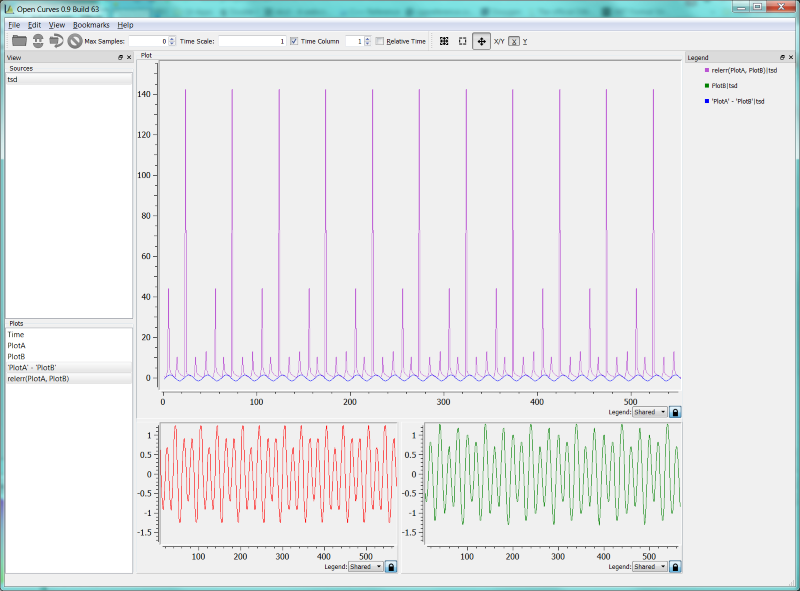Uncheck the Time Column checkbox
This screenshot has width=800, height=591.
tap(294, 41)
